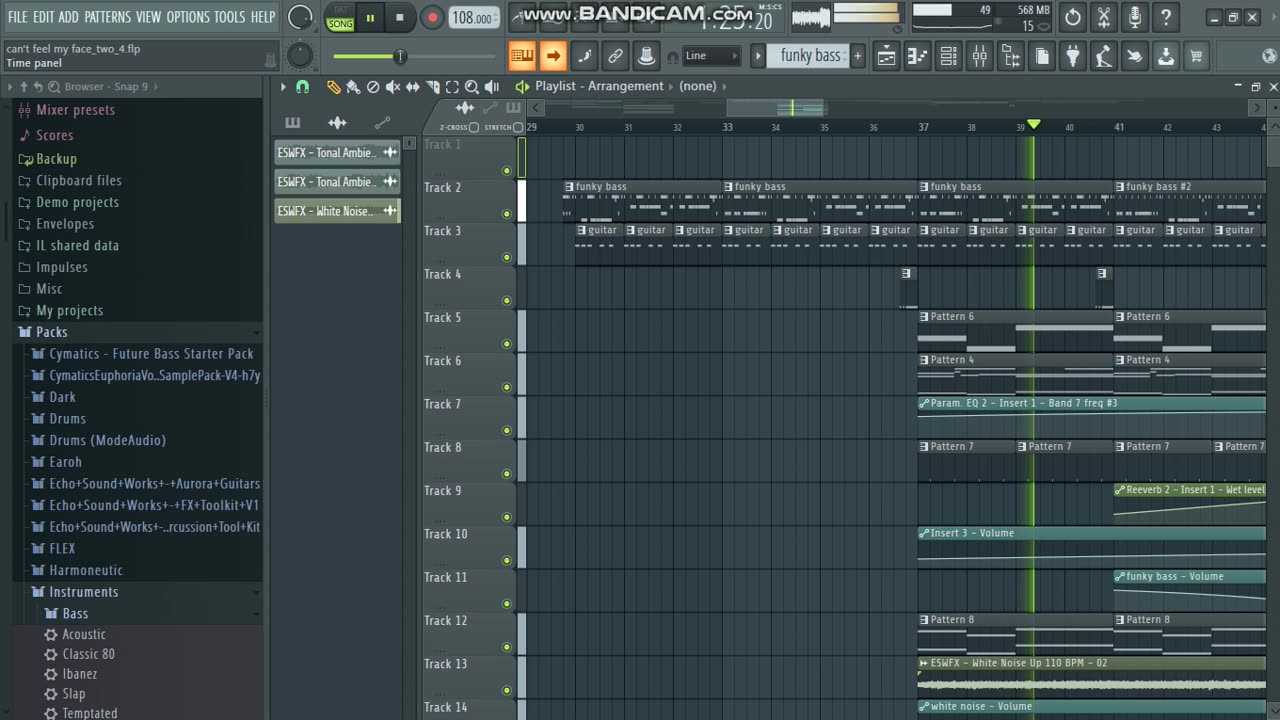
Task: Click the orange step-edit arrow icon
Action: pyautogui.click(x=553, y=56)
